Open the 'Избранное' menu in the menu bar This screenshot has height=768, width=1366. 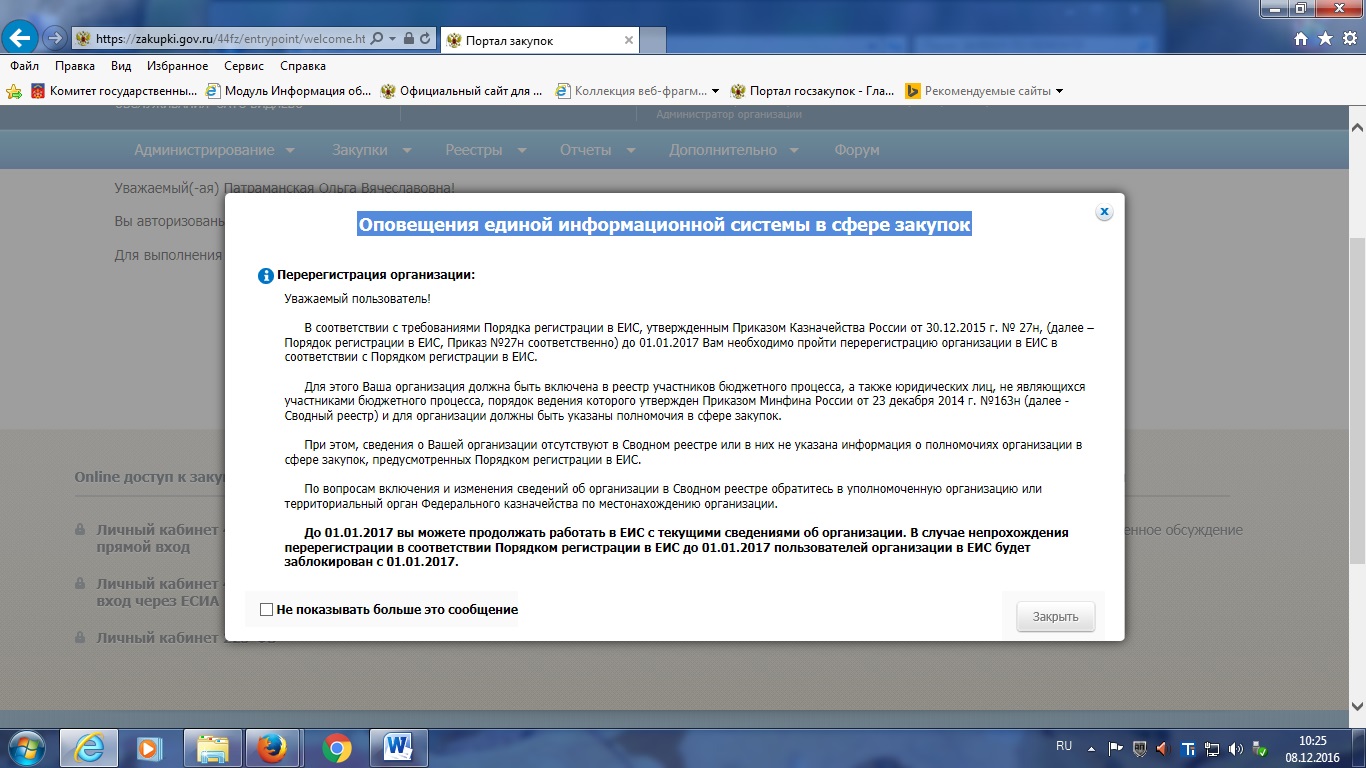(x=178, y=66)
